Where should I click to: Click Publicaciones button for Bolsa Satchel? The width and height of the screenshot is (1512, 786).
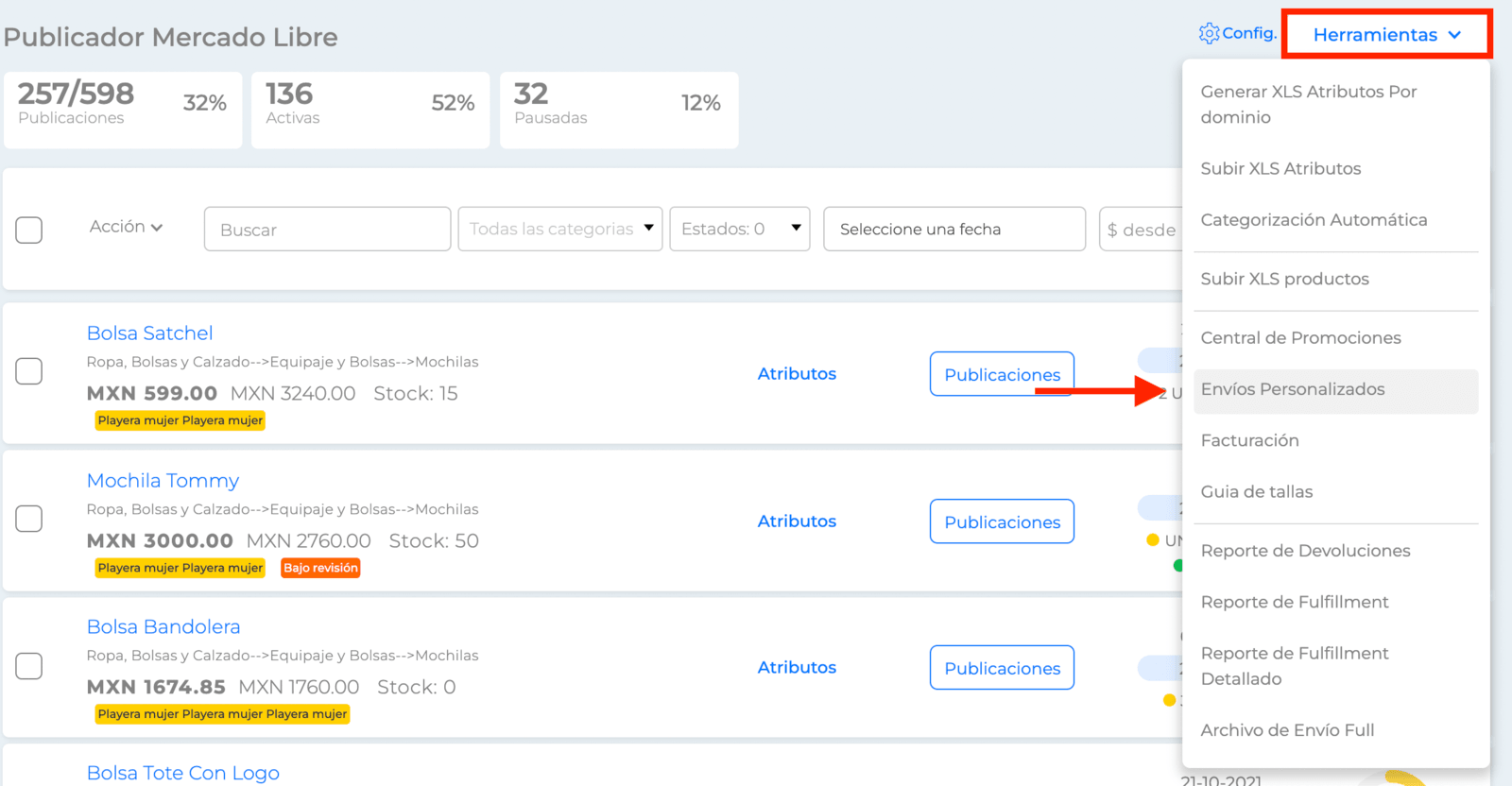tap(1002, 374)
